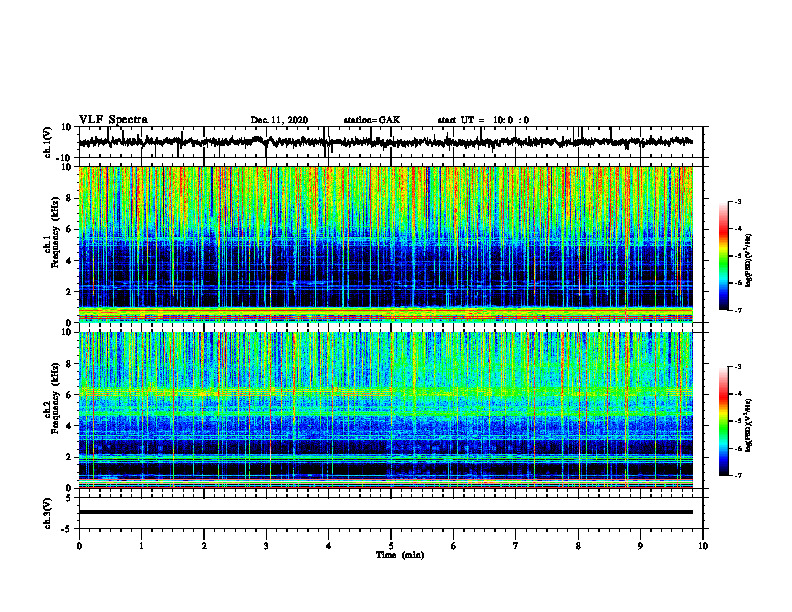Click inside the ch.1 spectrogram panel
Image resolution: width=792 pixels, height=612 pixels.
(x=385, y=244)
